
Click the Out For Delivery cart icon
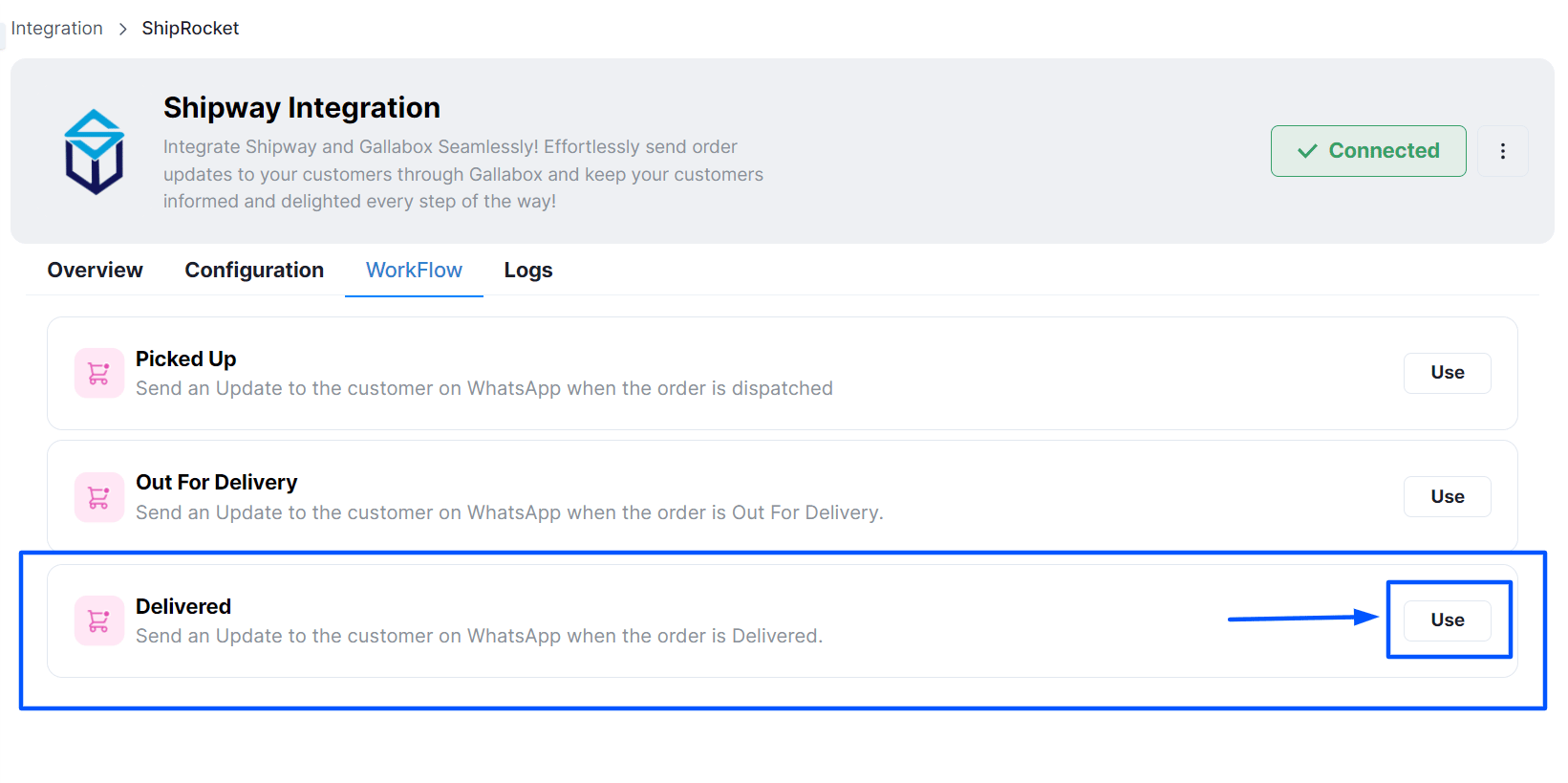click(99, 497)
